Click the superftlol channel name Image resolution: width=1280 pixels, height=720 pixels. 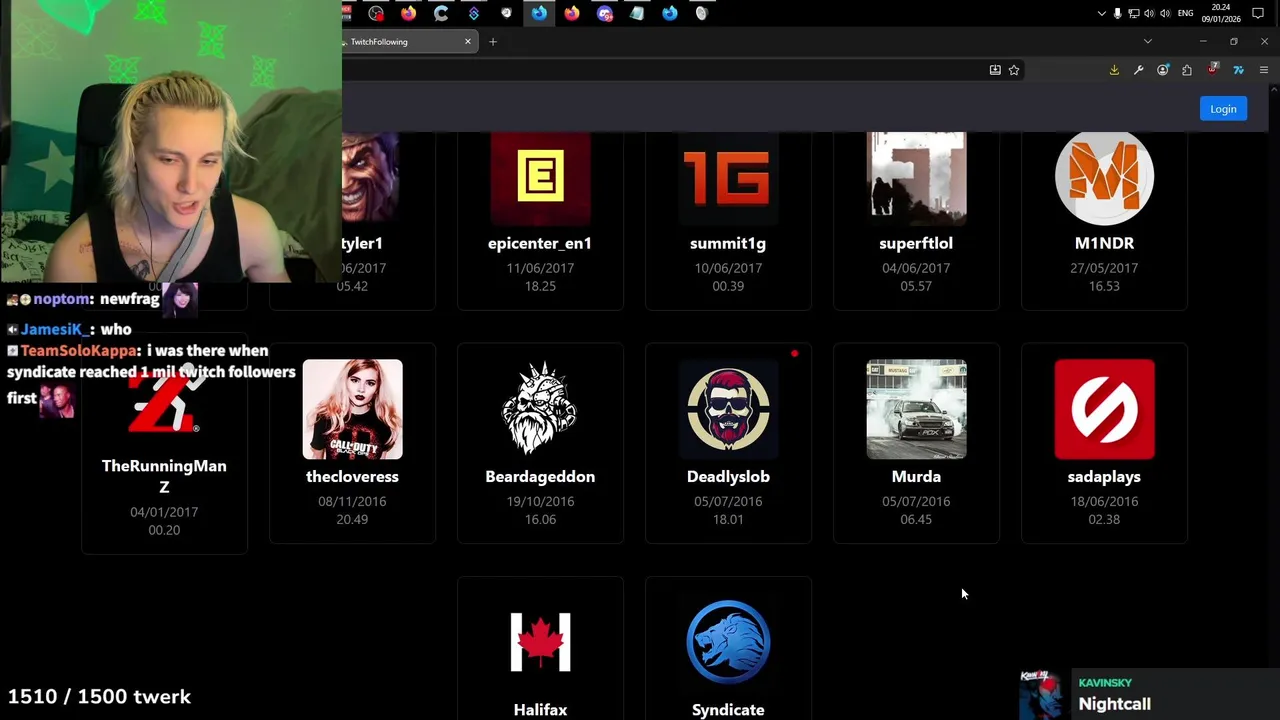coord(916,243)
